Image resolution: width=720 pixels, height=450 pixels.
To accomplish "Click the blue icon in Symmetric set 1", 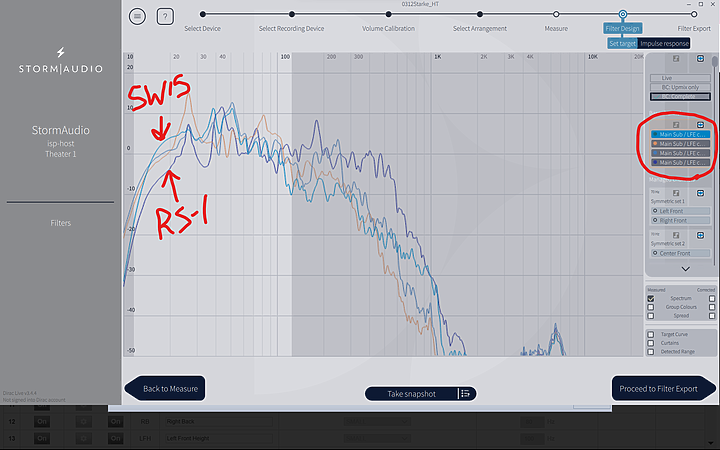I will click(x=700, y=193).
